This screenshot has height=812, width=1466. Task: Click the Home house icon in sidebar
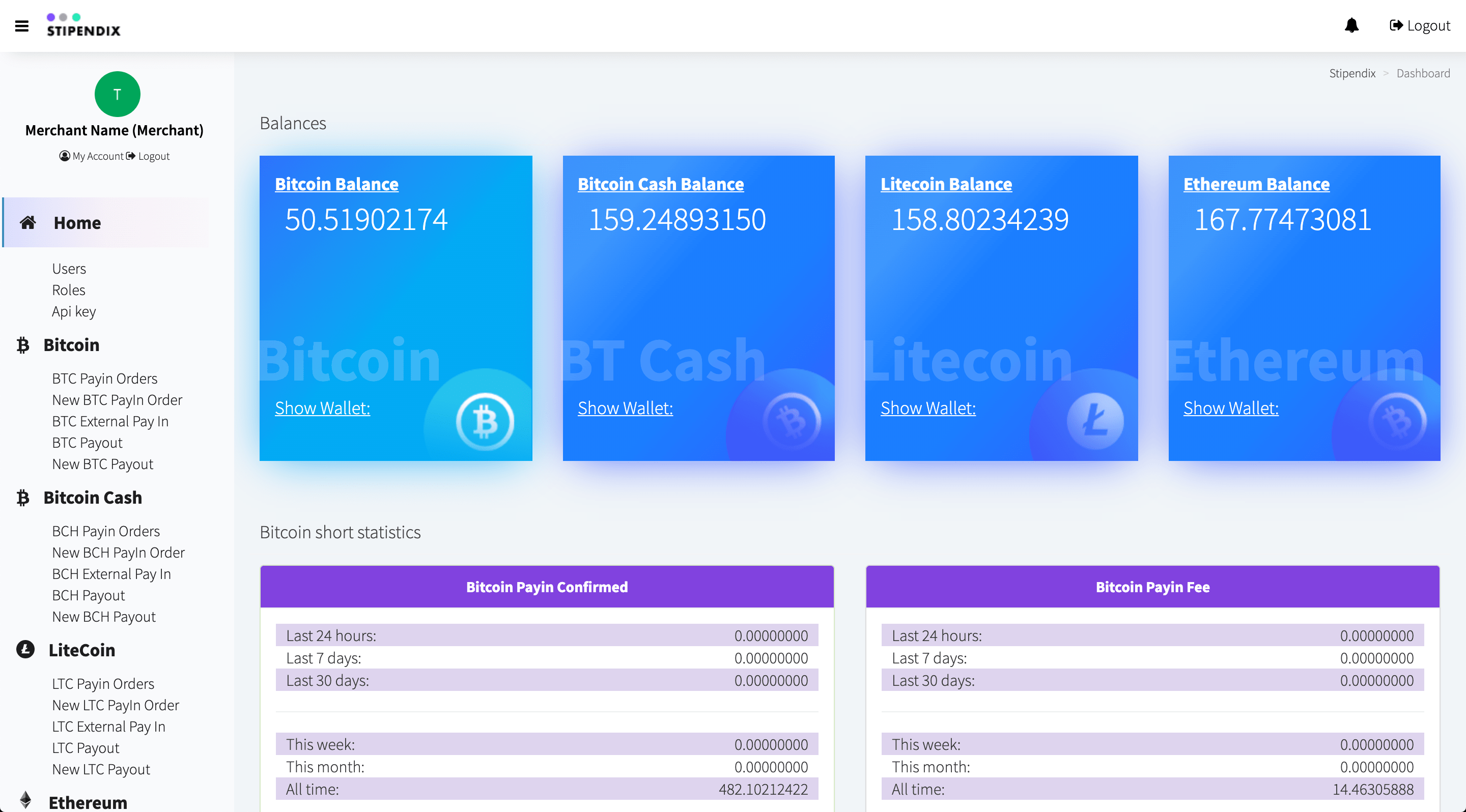[x=28, y=222]
